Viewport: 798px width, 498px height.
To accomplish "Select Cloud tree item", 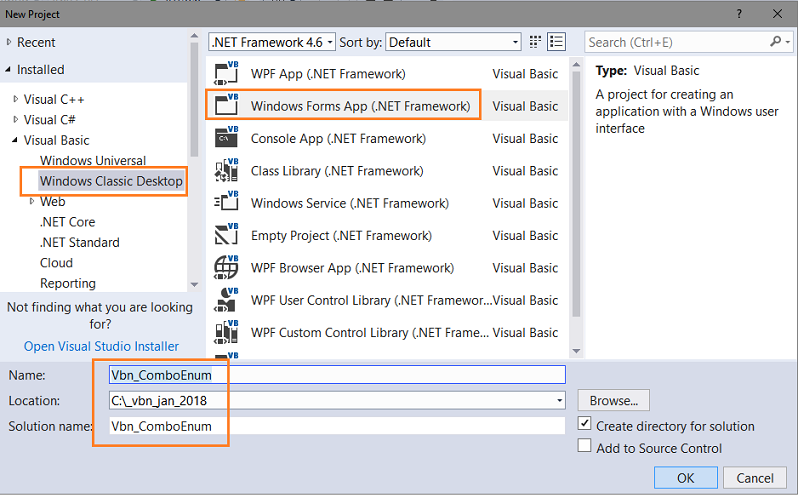I will coord(56,262).
